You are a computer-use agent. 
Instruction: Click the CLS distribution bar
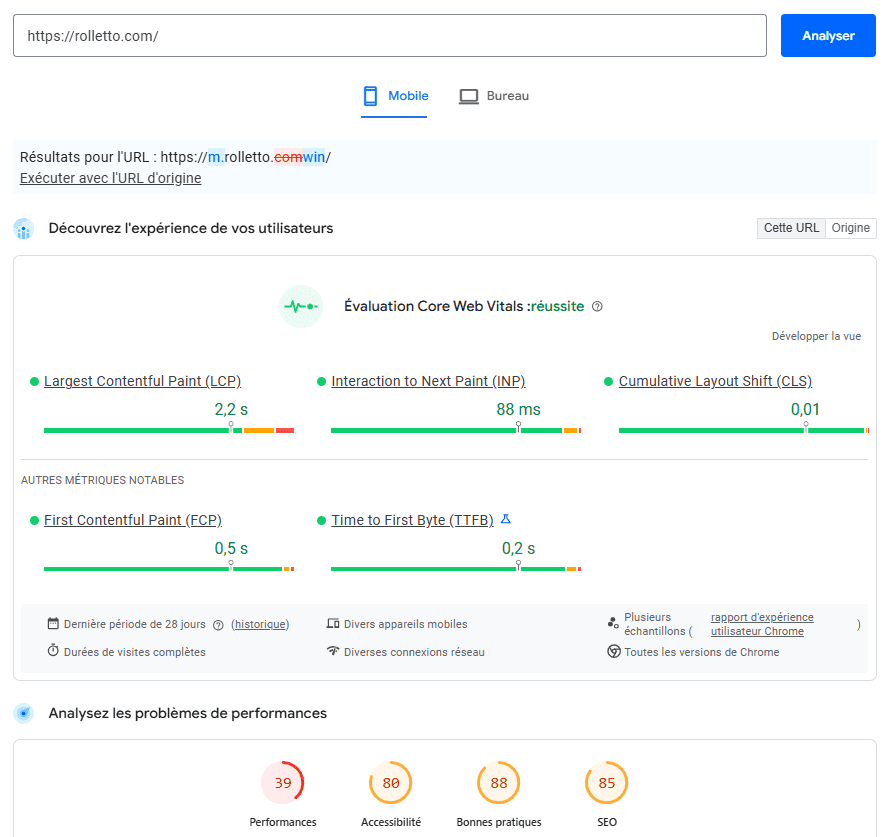[x=744, y=430]
